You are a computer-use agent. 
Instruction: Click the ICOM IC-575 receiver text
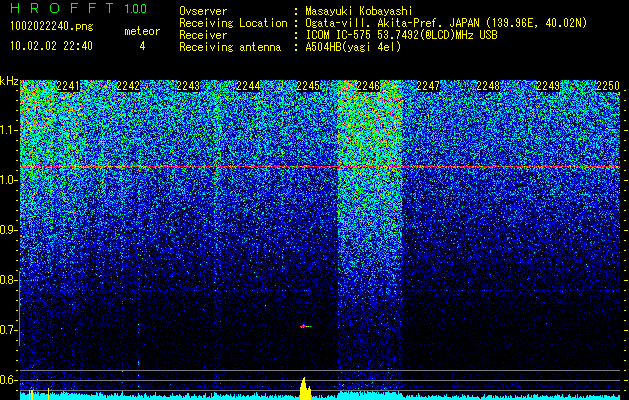click(401, 35)
